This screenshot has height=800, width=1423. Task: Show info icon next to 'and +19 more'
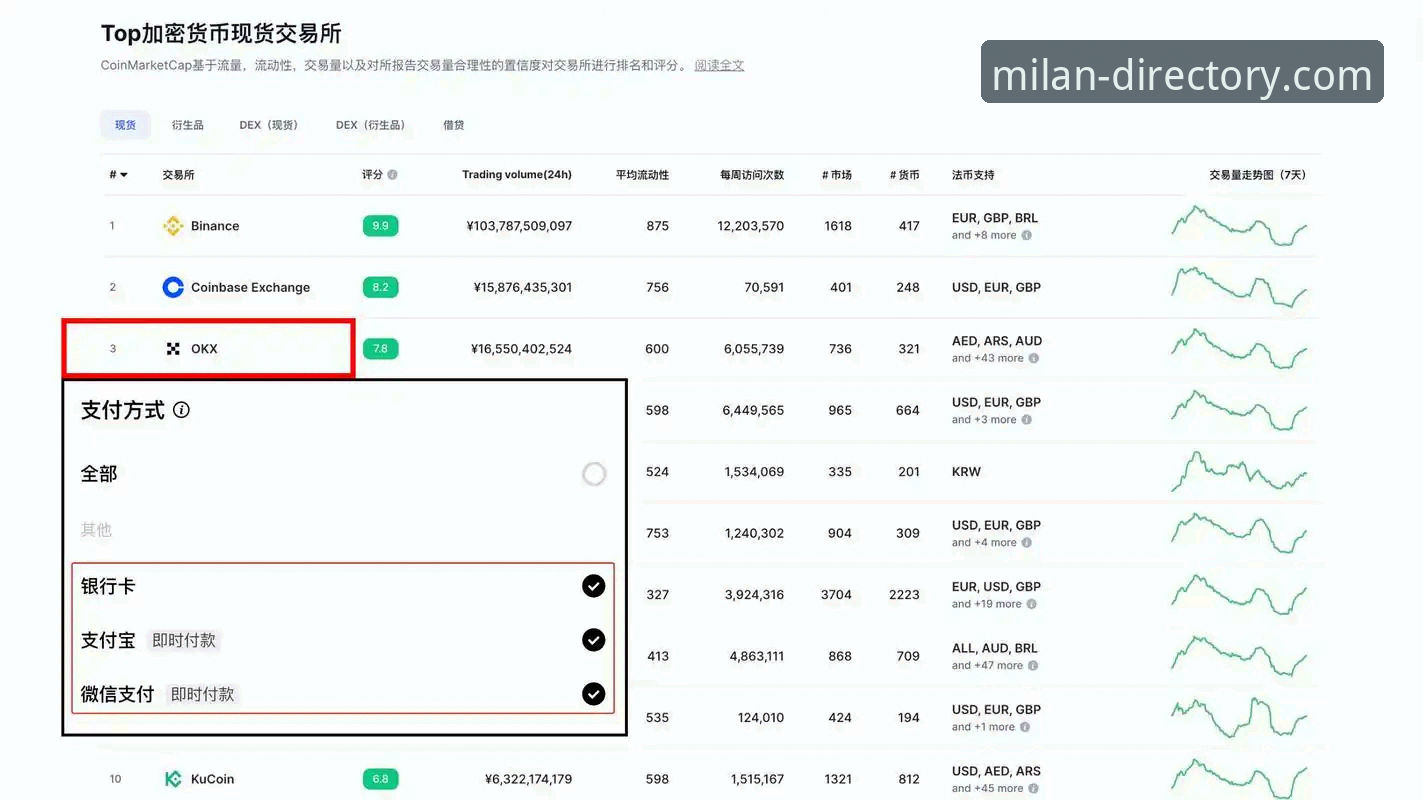(1032, 604)
